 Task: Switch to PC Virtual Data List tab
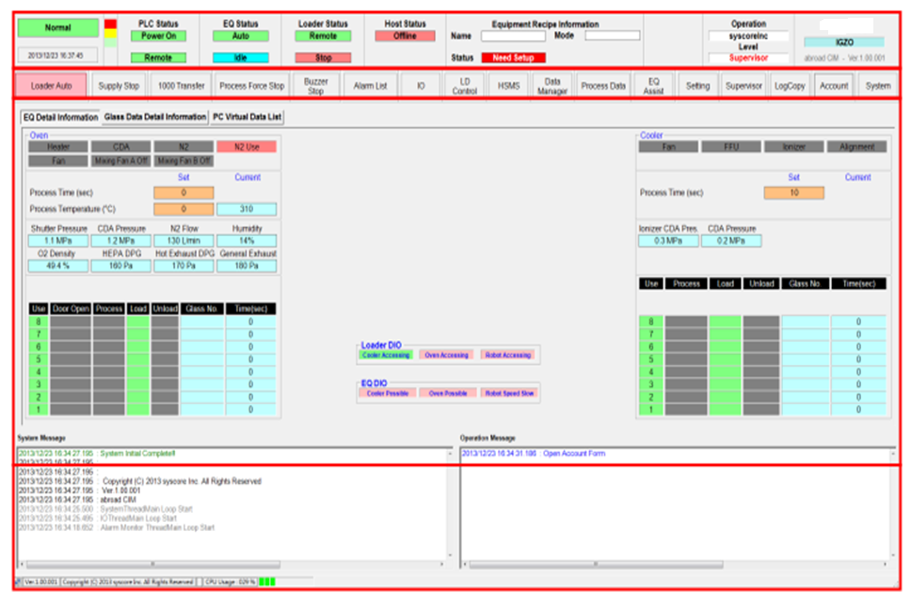pos(247,117)
